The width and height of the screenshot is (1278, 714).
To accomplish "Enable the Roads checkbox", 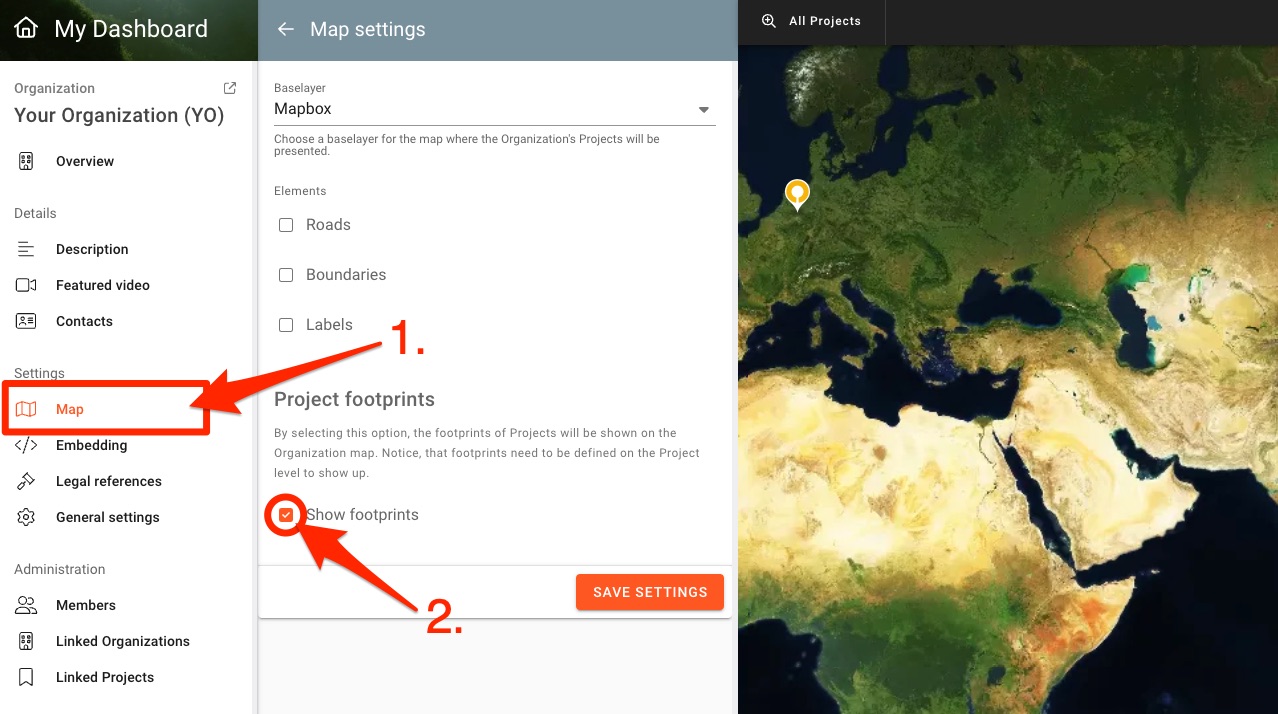I will [x=286, y=225].
